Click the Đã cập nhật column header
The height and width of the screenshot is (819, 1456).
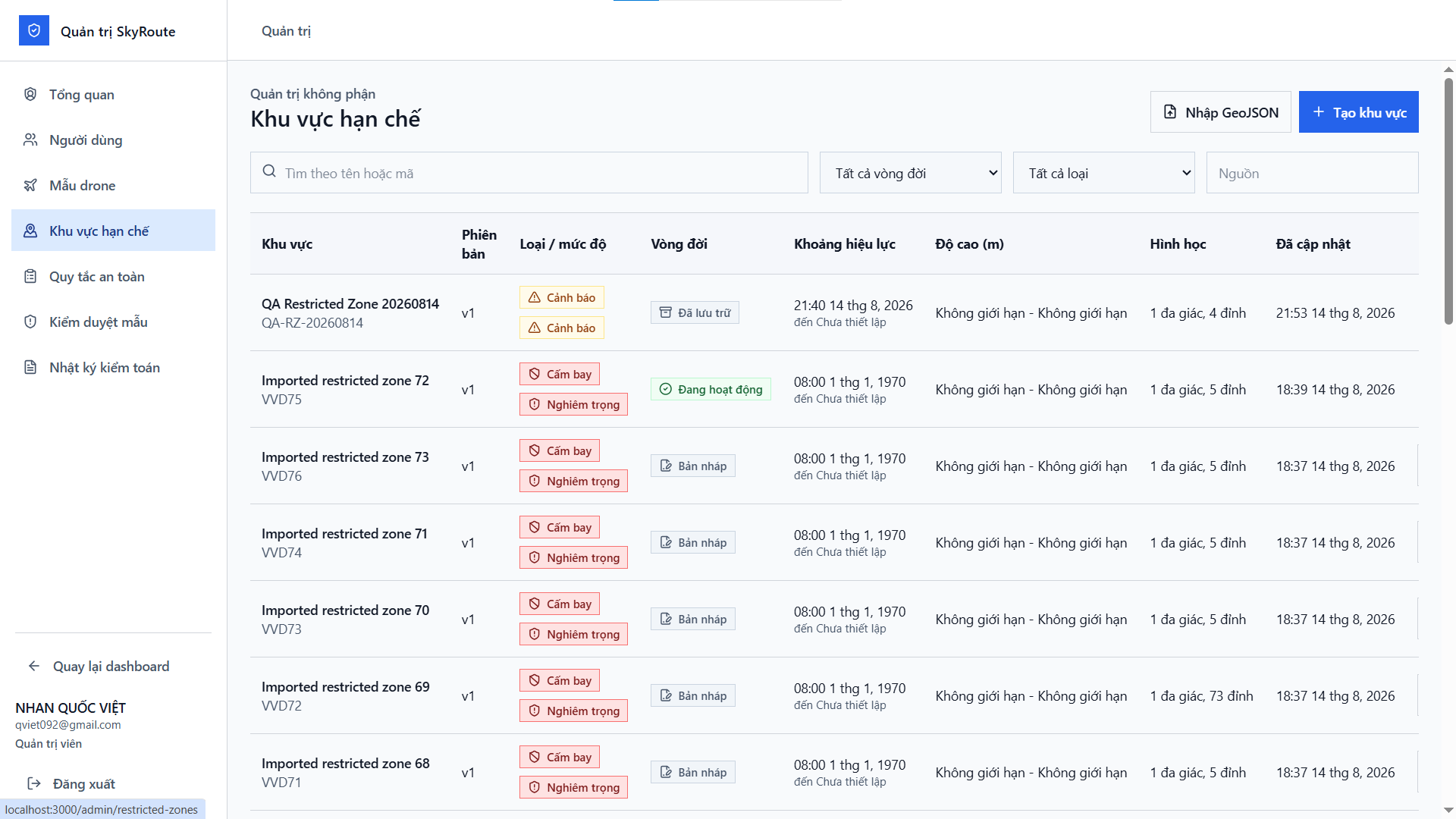pos(1313,243)
